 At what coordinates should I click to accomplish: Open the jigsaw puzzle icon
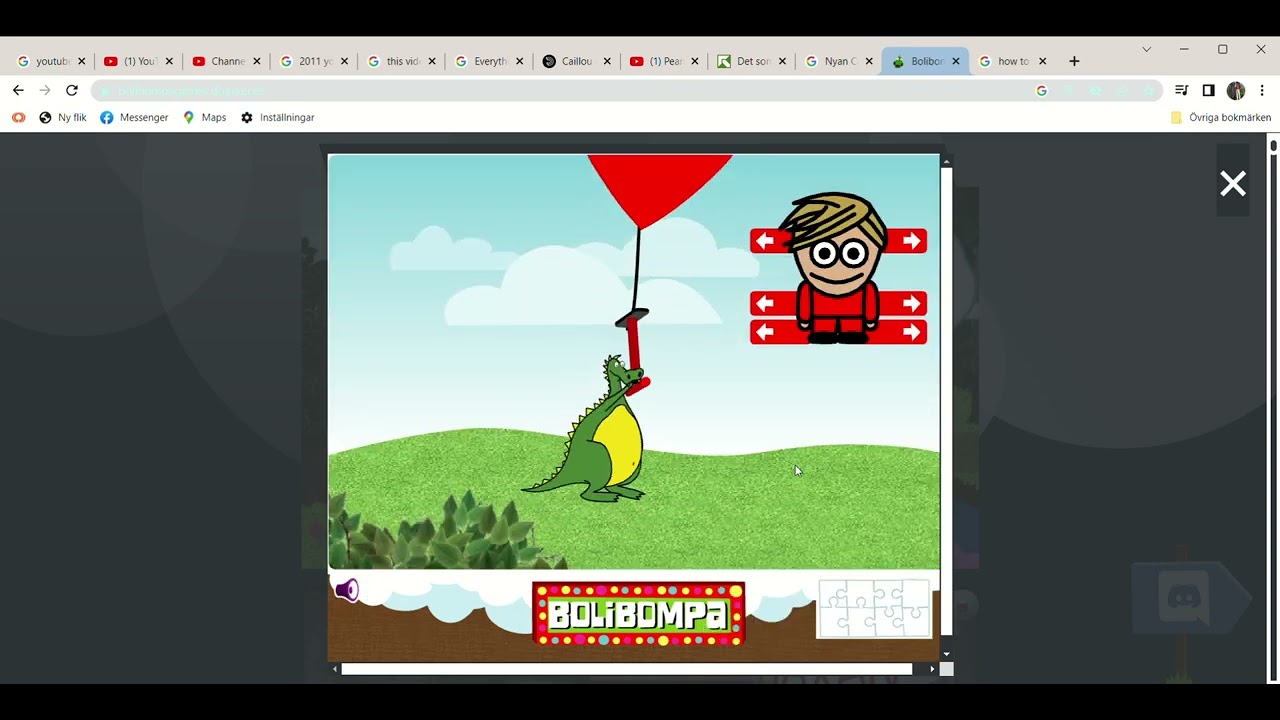point(875,608)
